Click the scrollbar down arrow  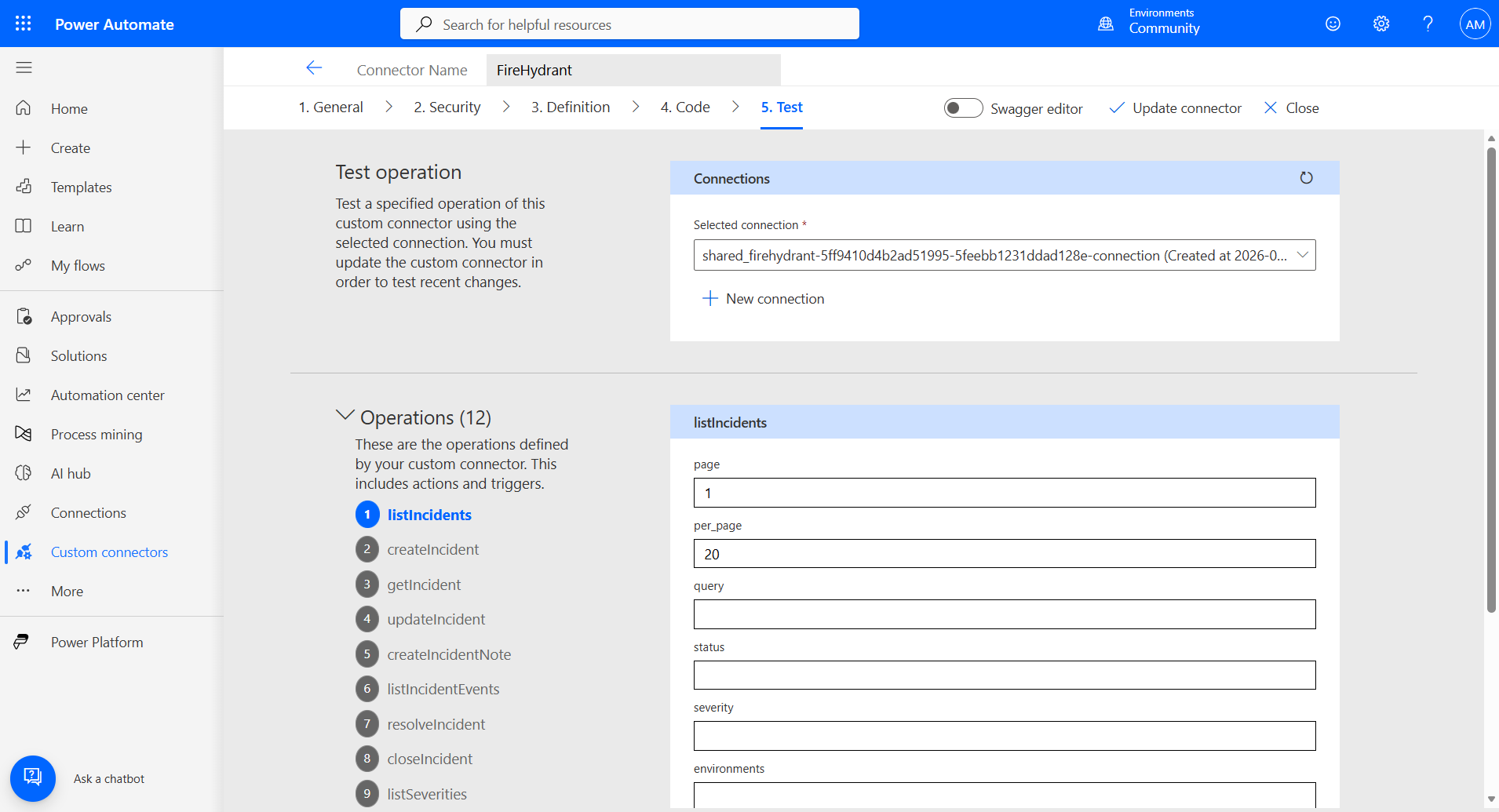(1491, 799)
